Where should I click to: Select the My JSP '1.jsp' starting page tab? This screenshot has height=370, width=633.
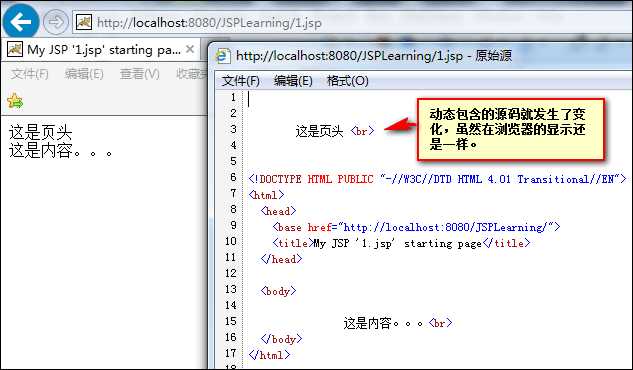pos(100,50)
